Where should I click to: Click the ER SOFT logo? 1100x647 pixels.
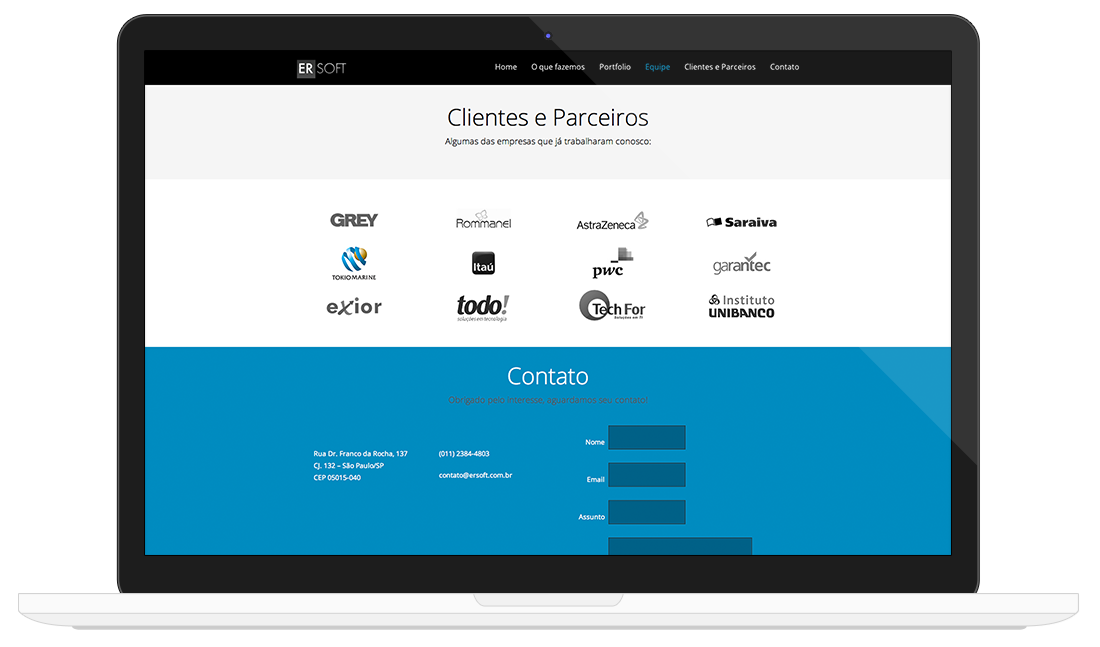pyautogui.click(x=321, y=68)
